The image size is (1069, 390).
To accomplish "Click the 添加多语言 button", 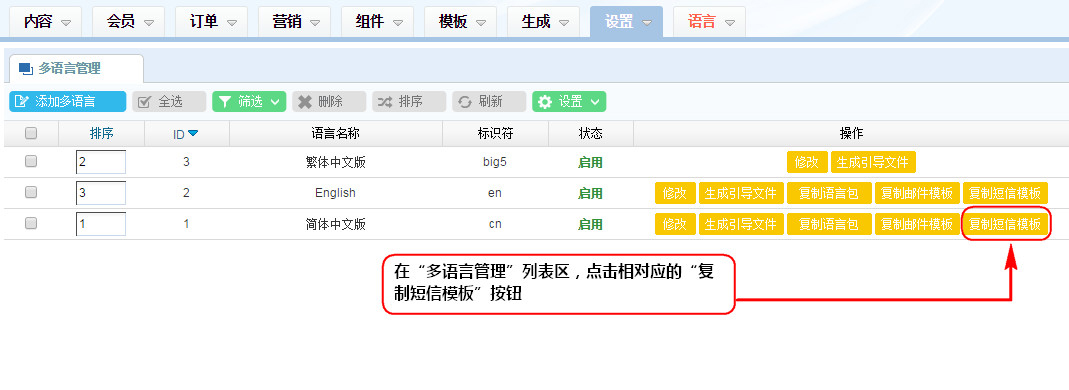I will (x=67, y=102).
